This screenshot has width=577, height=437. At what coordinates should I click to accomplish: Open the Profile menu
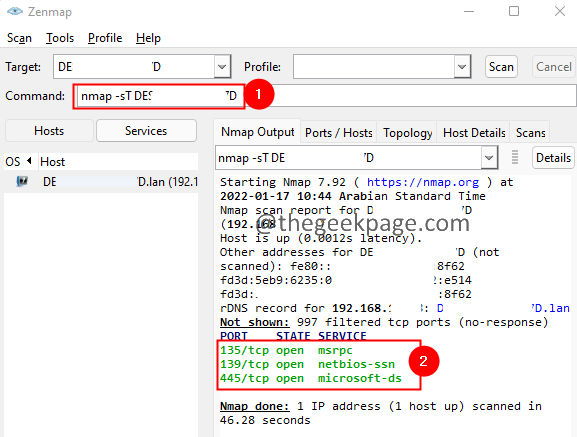(105, 38)
